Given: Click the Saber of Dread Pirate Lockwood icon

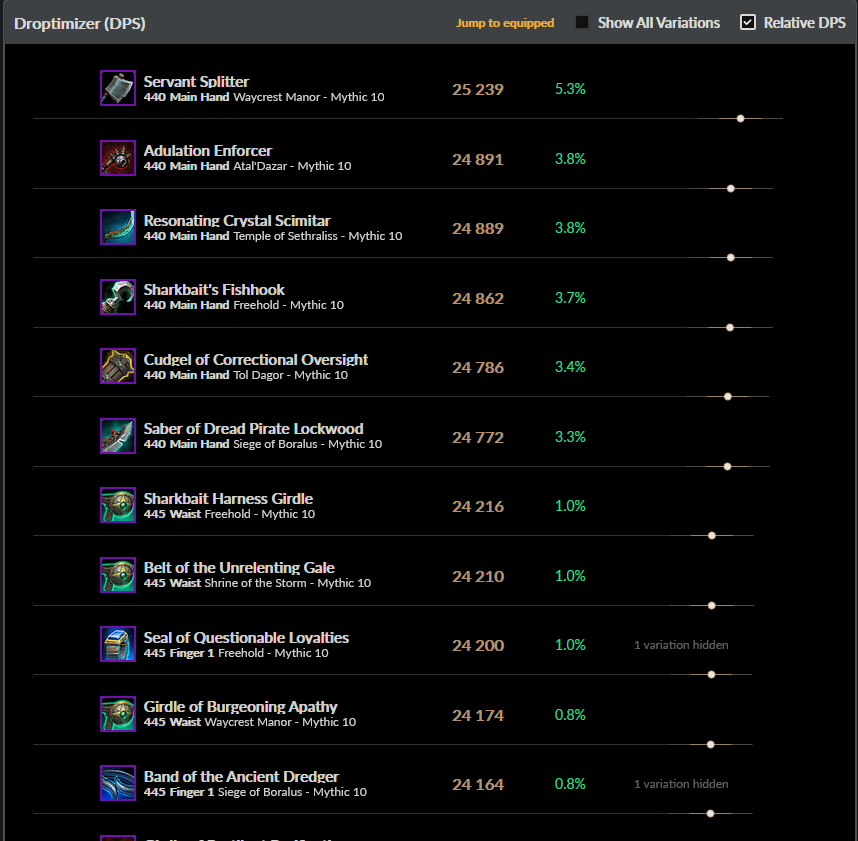Looking at the screenshot, I should 117,436.
